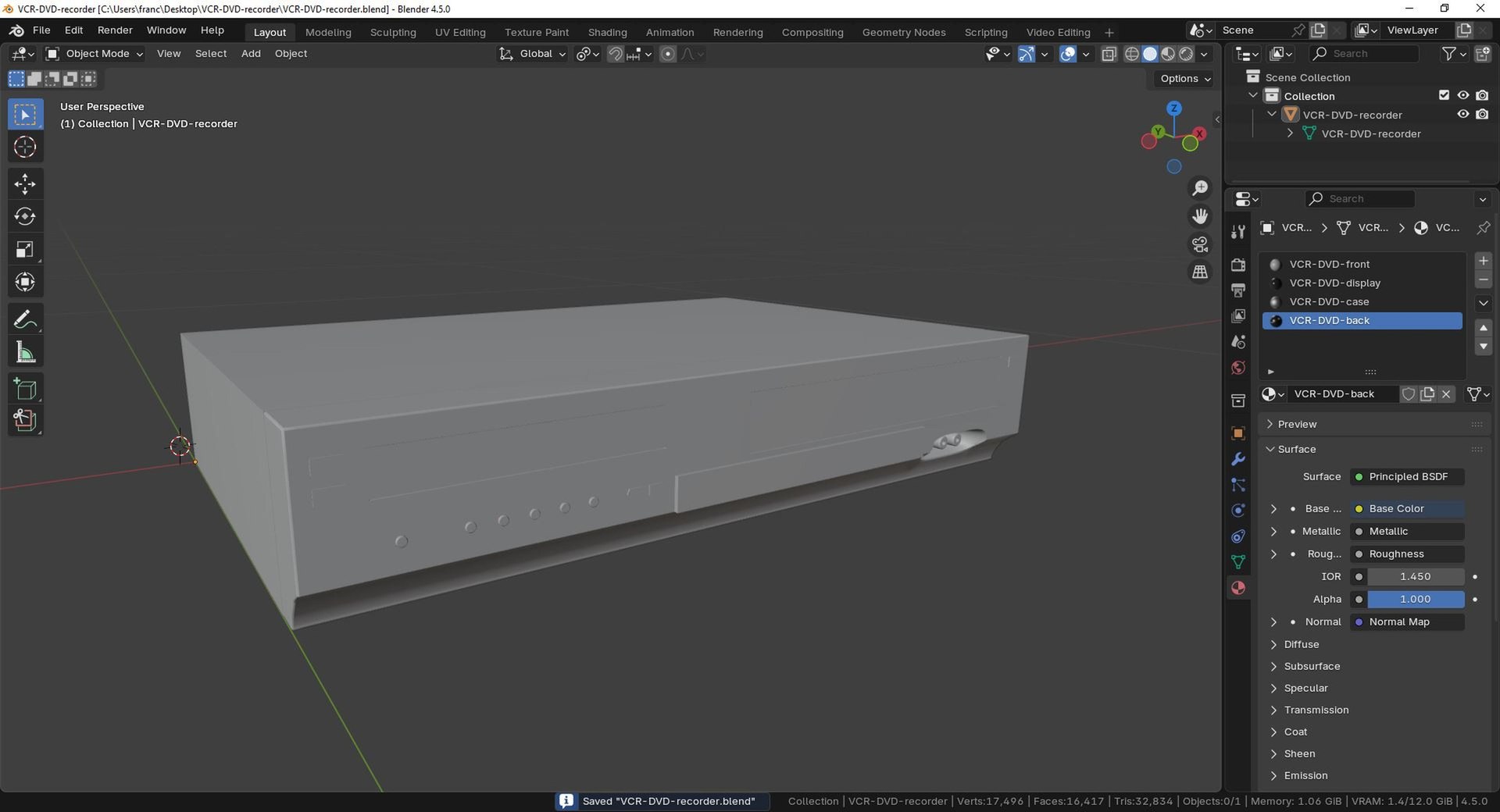
Task: Activate the Transform tool
Action: (25, 282)
